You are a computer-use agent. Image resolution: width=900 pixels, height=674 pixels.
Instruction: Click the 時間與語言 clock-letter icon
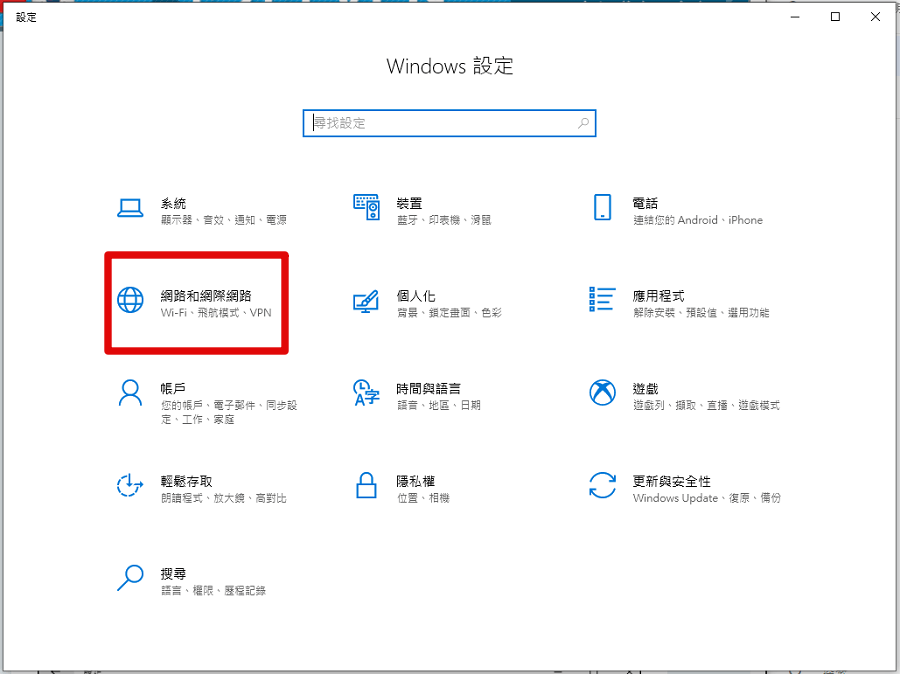[x=366, y=393]
